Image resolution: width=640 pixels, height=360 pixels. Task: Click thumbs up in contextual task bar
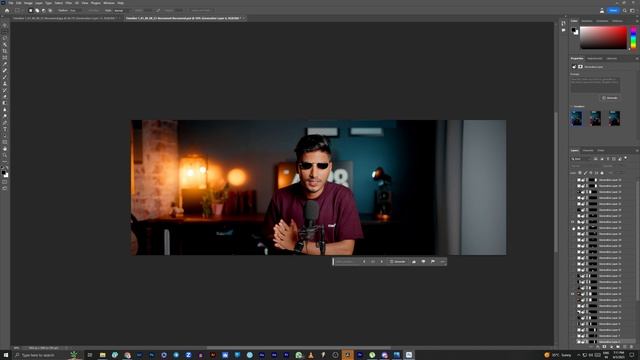pos(414,262)
